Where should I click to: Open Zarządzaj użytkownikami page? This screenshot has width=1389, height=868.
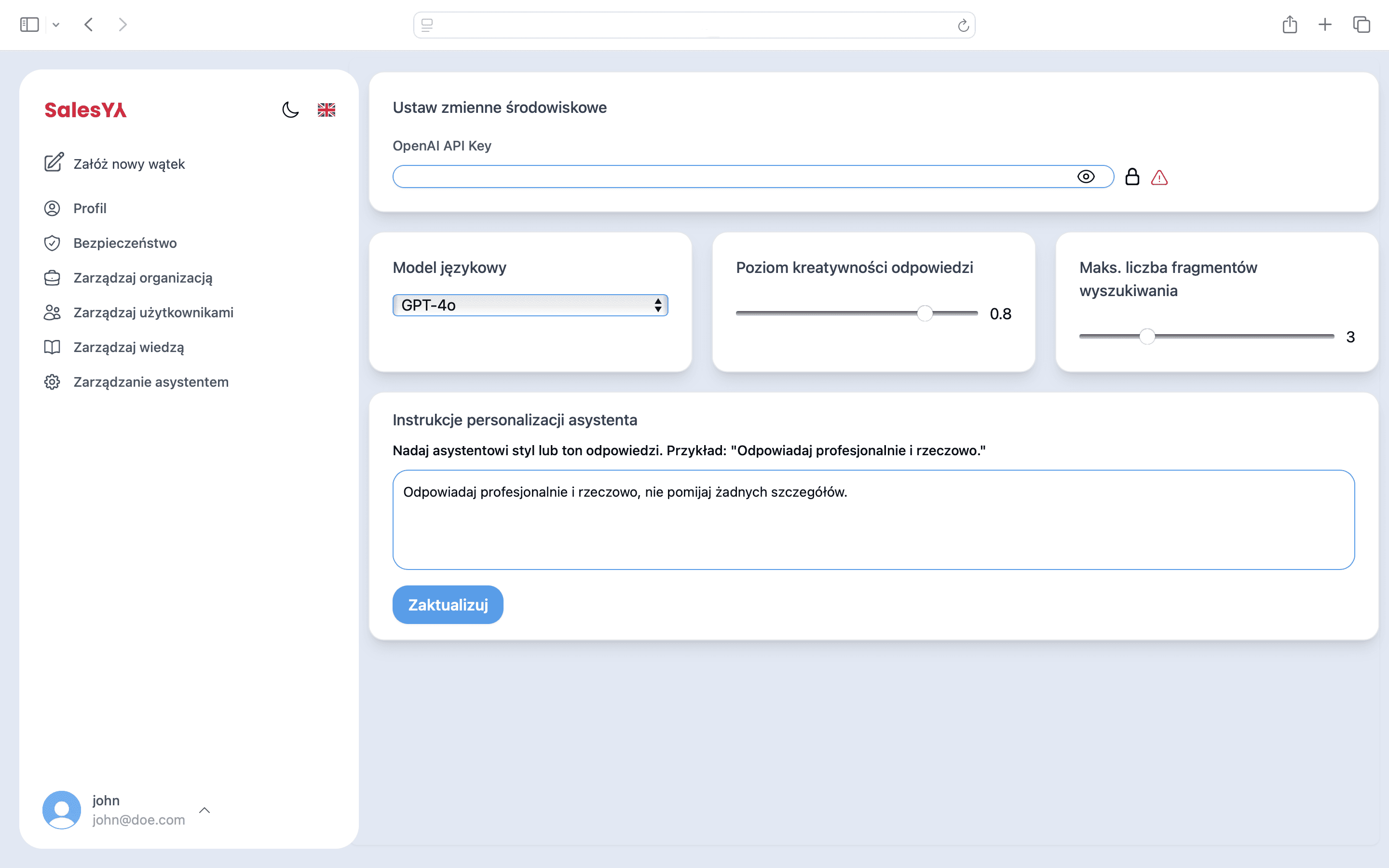click(153, 312)
